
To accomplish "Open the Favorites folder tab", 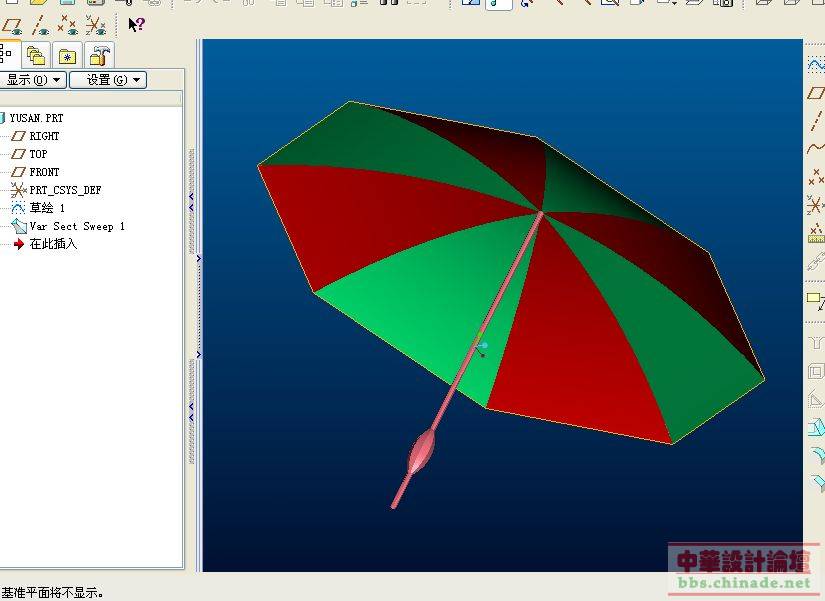I will (67, 55).
